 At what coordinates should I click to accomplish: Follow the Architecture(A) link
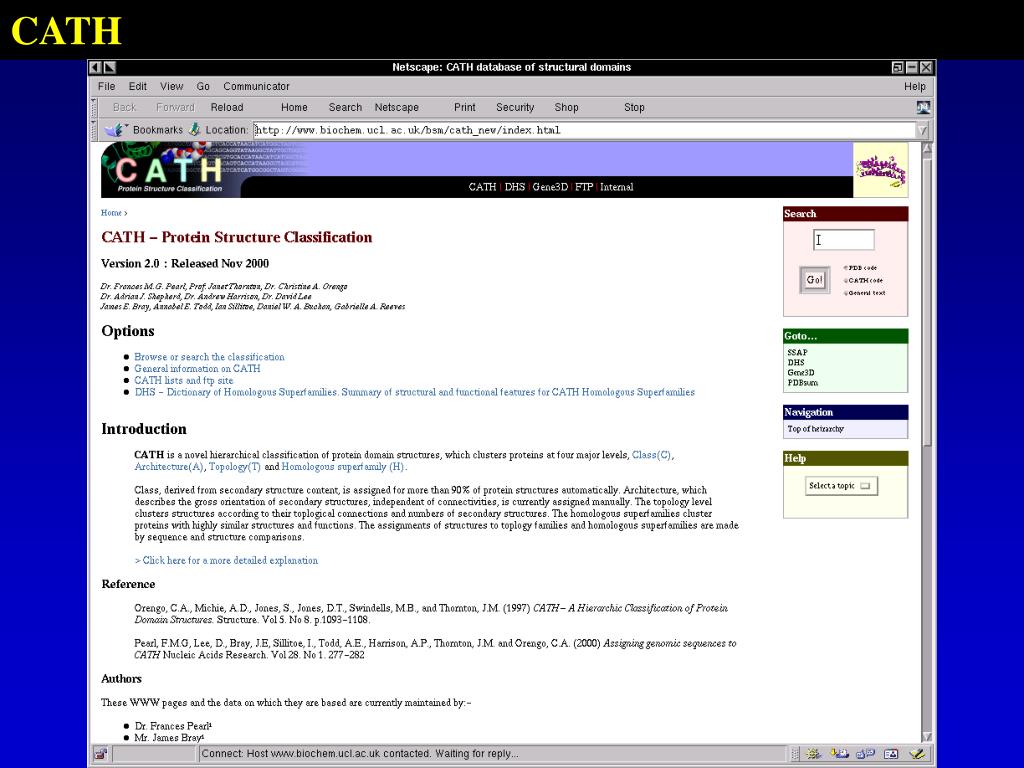(x=169, y=466)
